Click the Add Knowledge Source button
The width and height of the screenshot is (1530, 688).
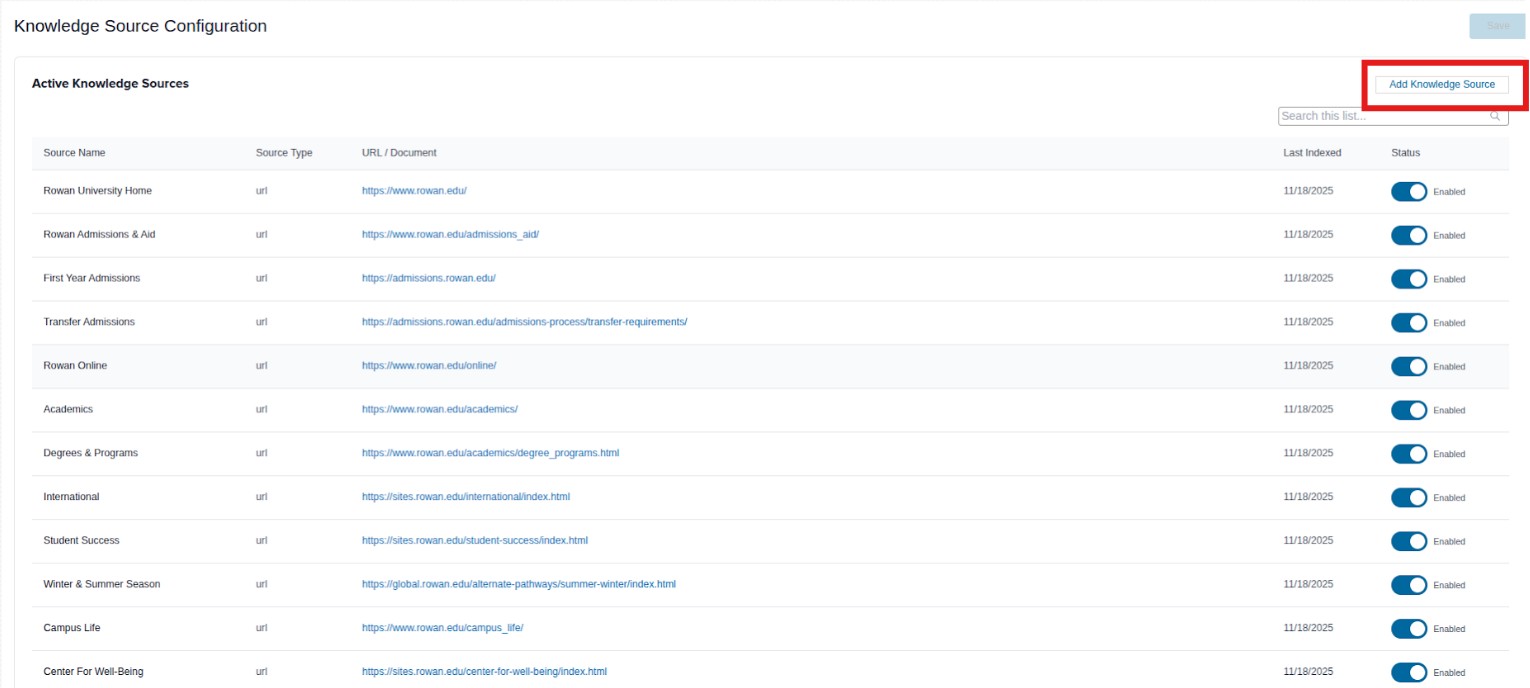pos(1443,84)
